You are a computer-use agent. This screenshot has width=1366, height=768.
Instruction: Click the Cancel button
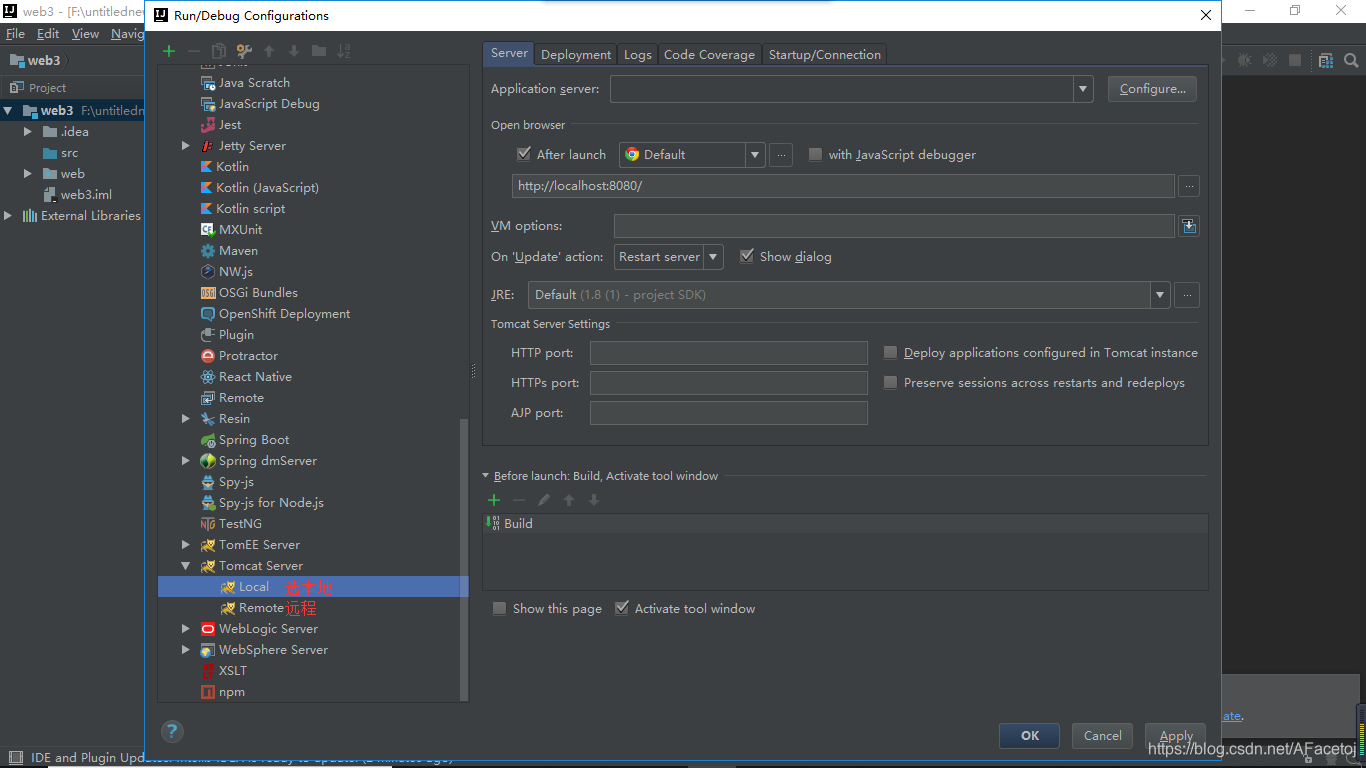tap(1103, 735)
